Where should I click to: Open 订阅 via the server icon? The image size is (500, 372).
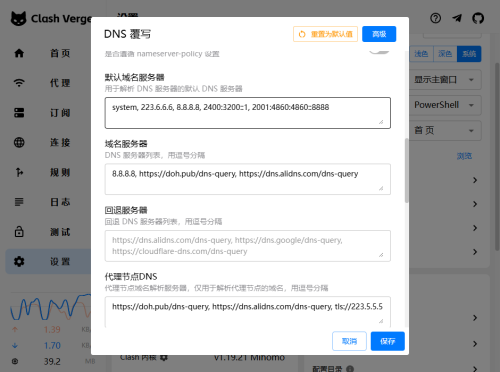point(19,113)
